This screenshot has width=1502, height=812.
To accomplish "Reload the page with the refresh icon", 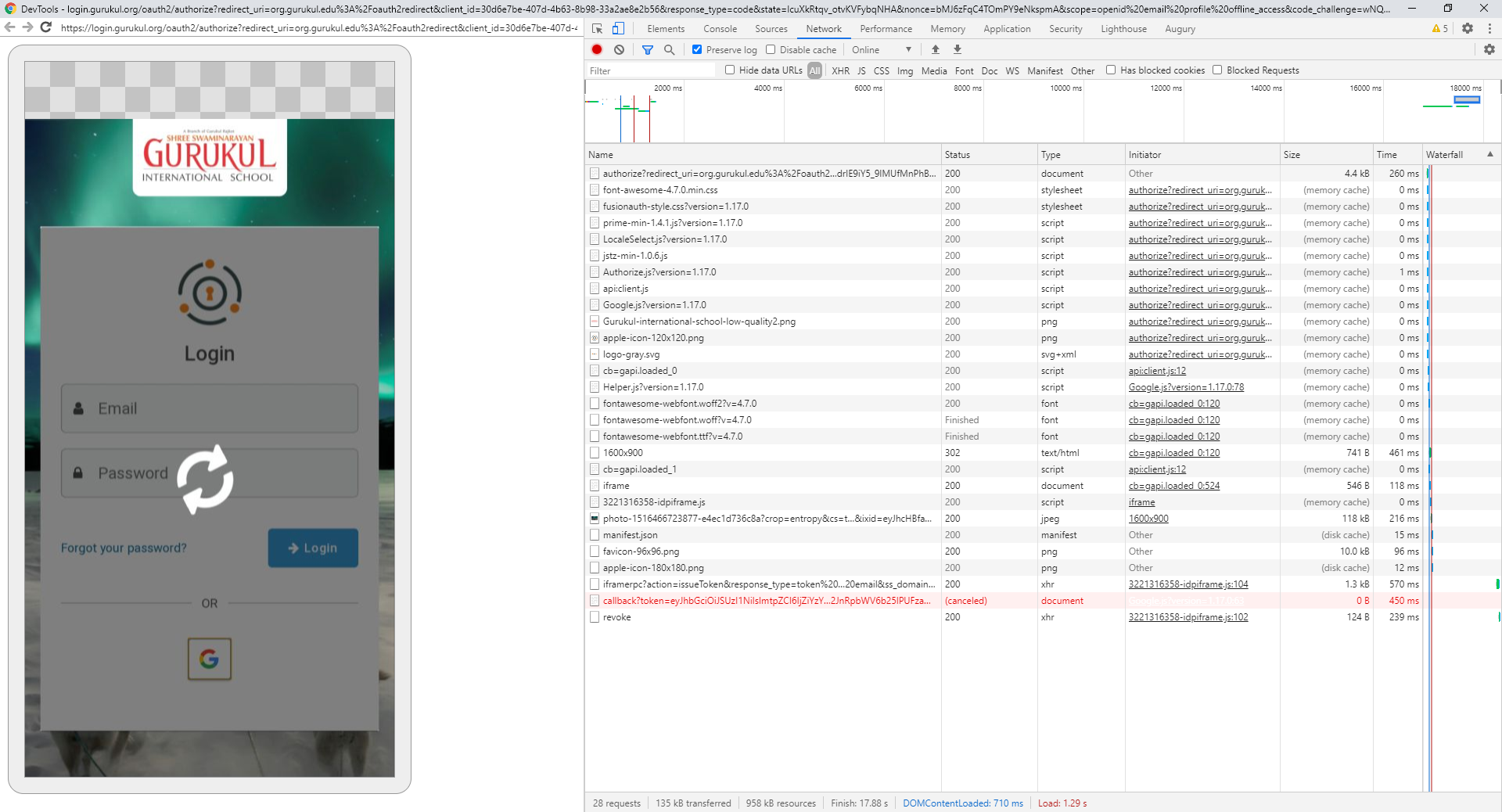I will pyautogui.click(x=46, y=27).
